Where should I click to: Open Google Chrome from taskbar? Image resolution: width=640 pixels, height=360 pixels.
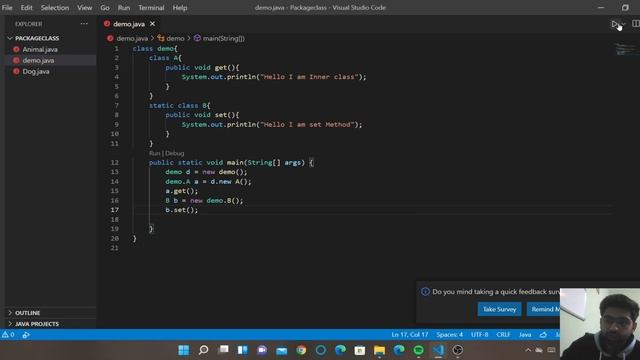pos(301,350)
